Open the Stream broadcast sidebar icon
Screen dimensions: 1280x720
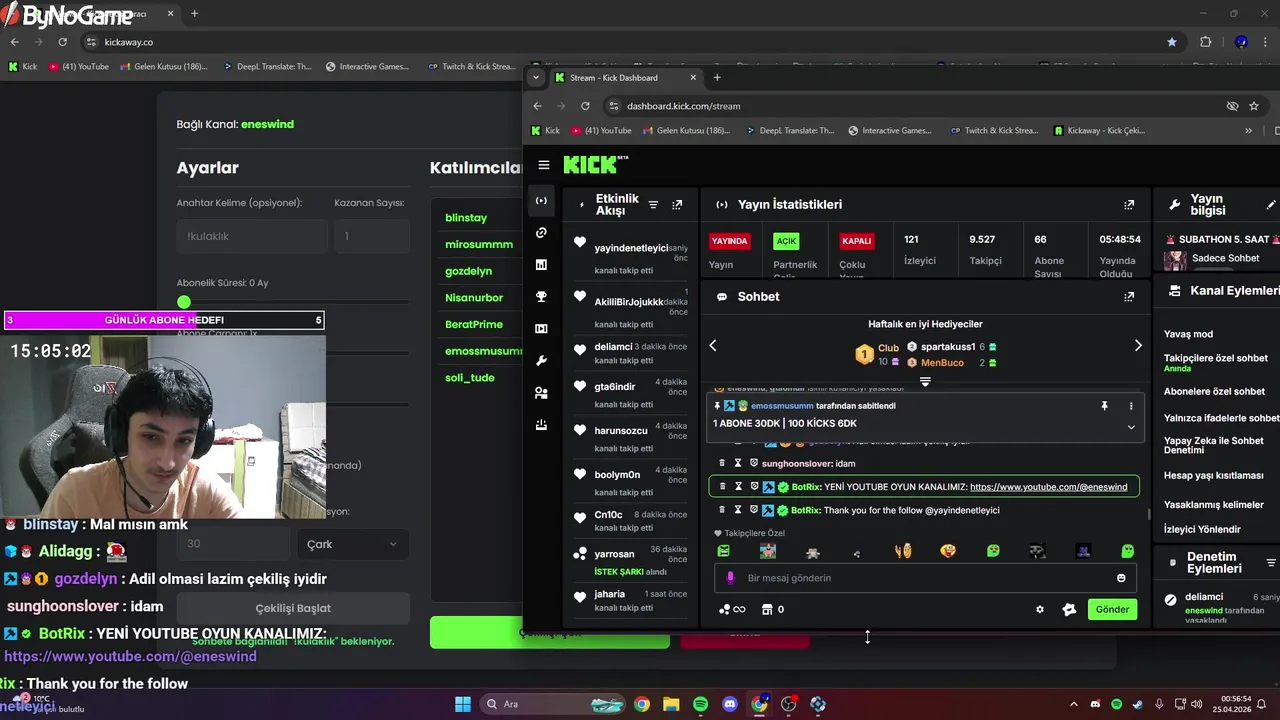point(541,201)
